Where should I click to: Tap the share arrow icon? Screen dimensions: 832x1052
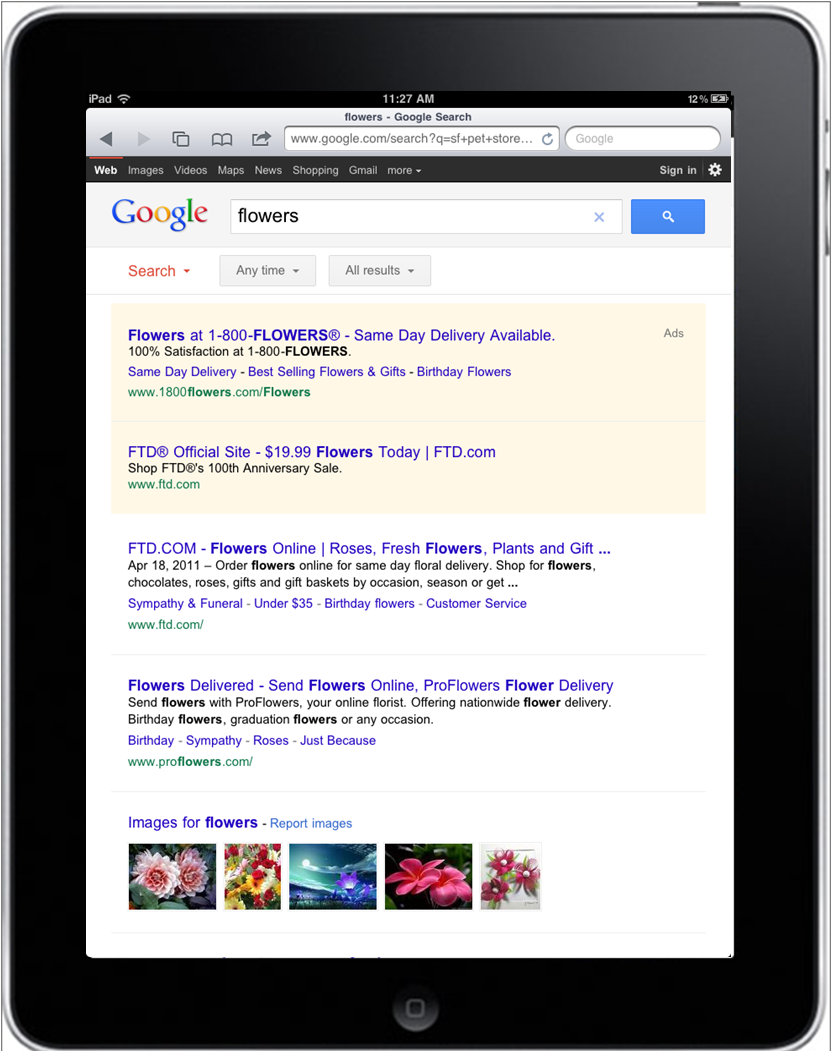coord(261,138)
